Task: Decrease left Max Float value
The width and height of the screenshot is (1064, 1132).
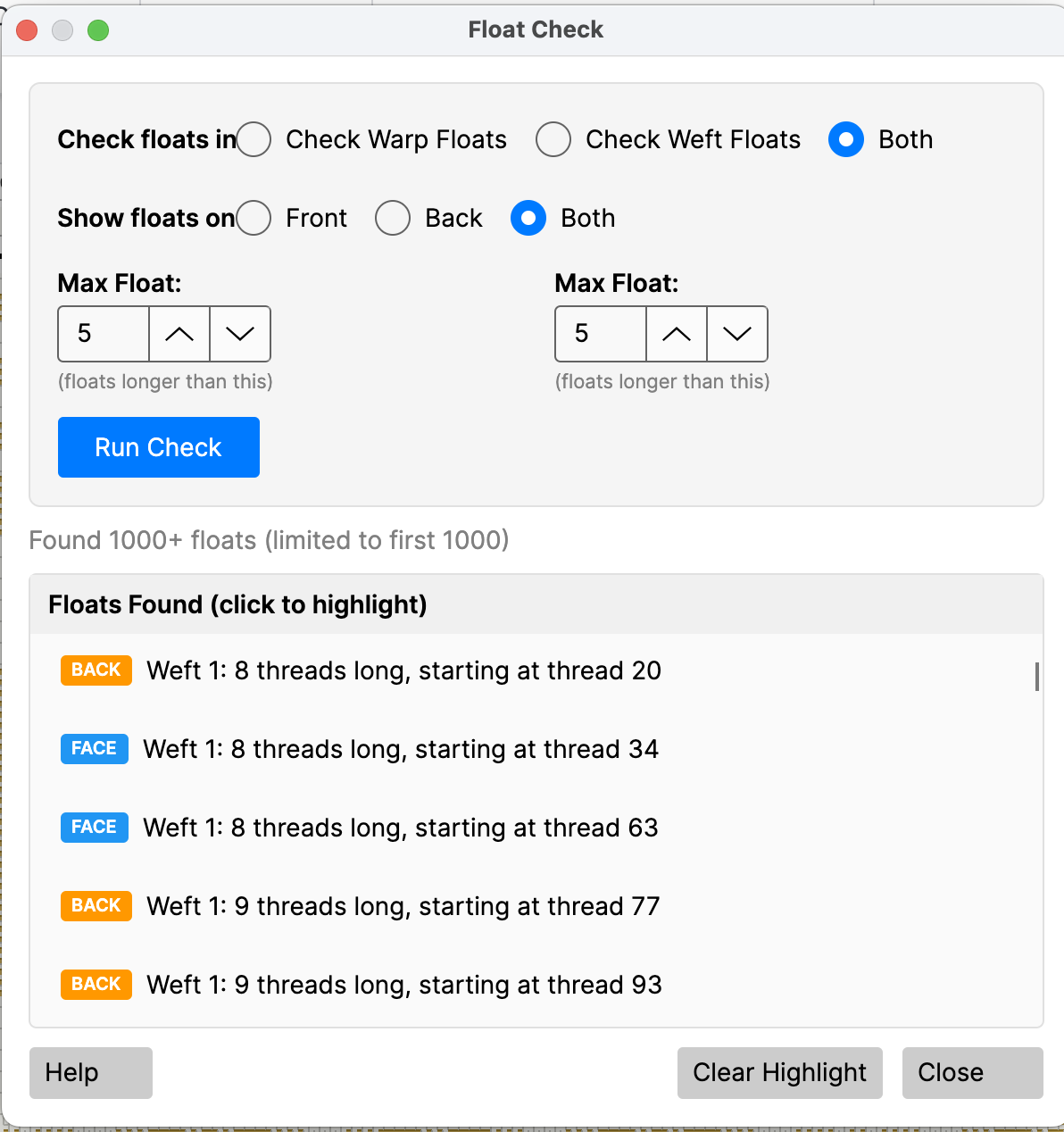Action: coord(240,334)
